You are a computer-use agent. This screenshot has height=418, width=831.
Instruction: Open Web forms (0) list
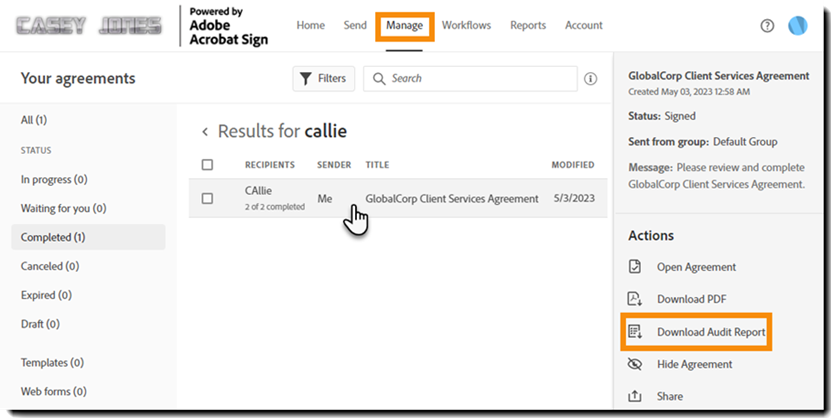click(x=54, y=392)
